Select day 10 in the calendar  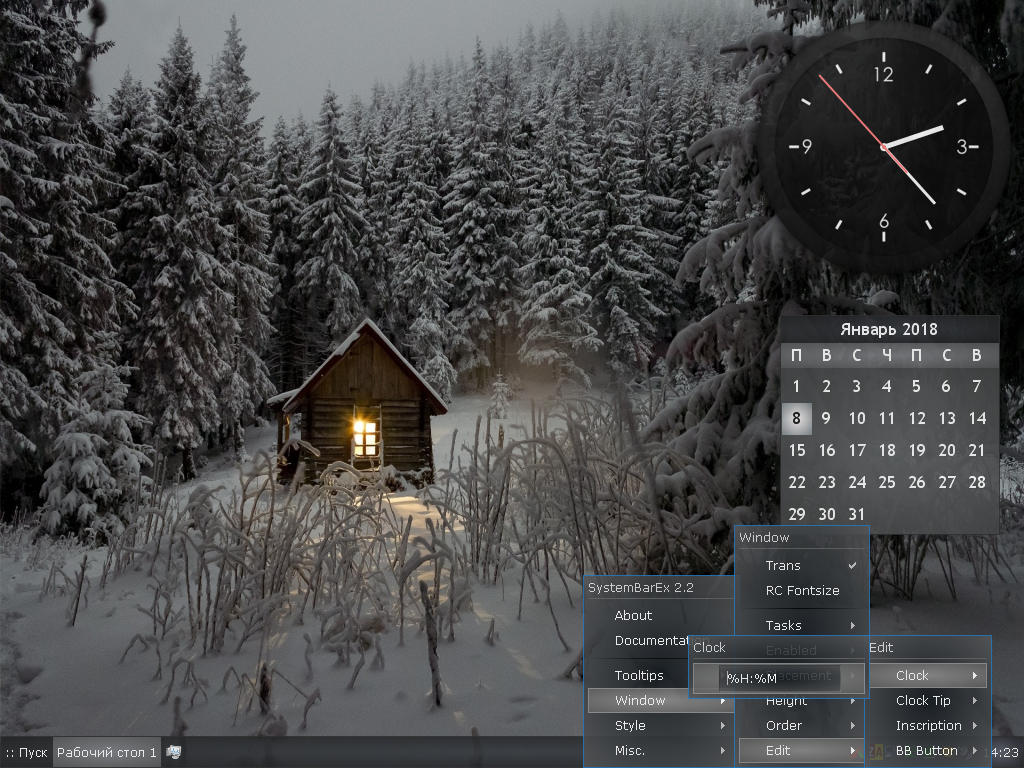[857, 418]
